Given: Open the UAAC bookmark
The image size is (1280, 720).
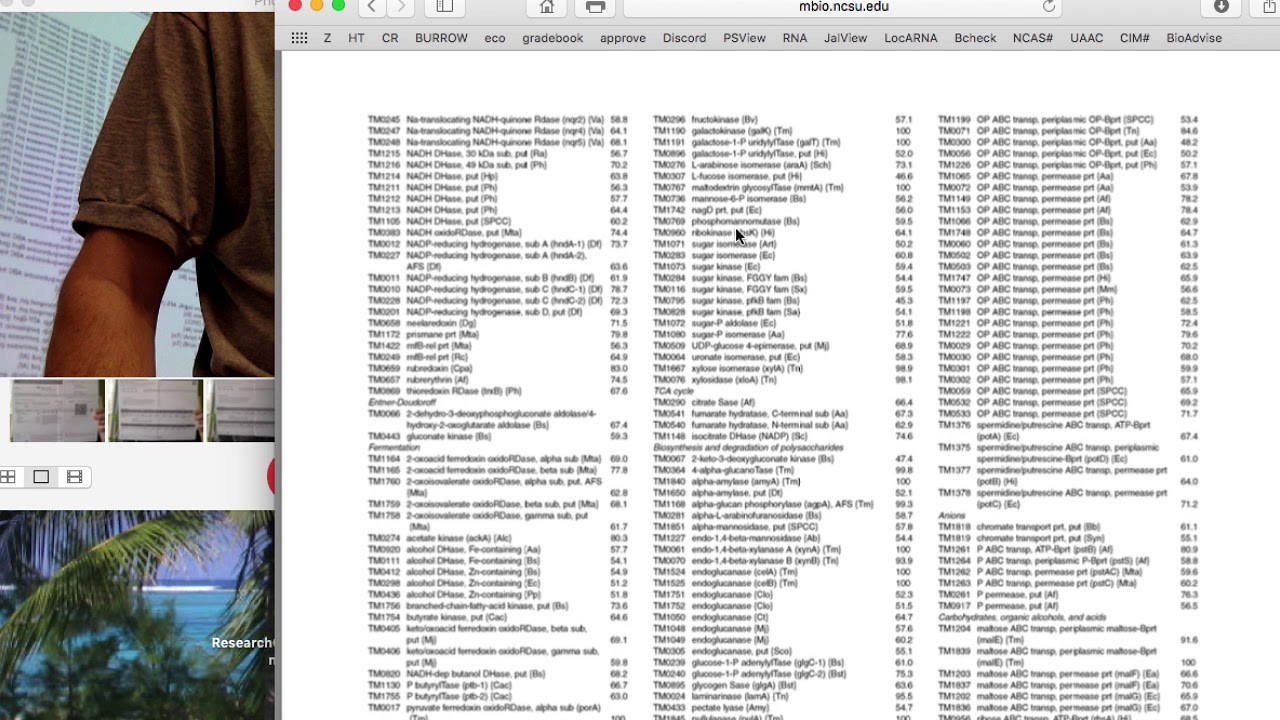Looking at the screenshot, I should (x=1087, y=38).
